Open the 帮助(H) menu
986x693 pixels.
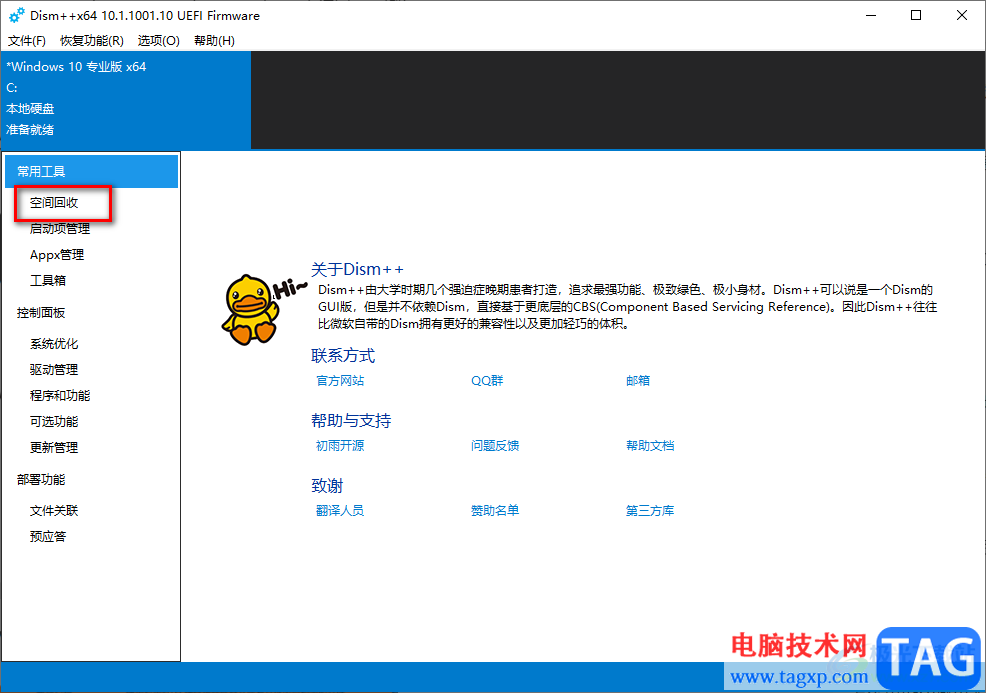(x=214, y=41)
